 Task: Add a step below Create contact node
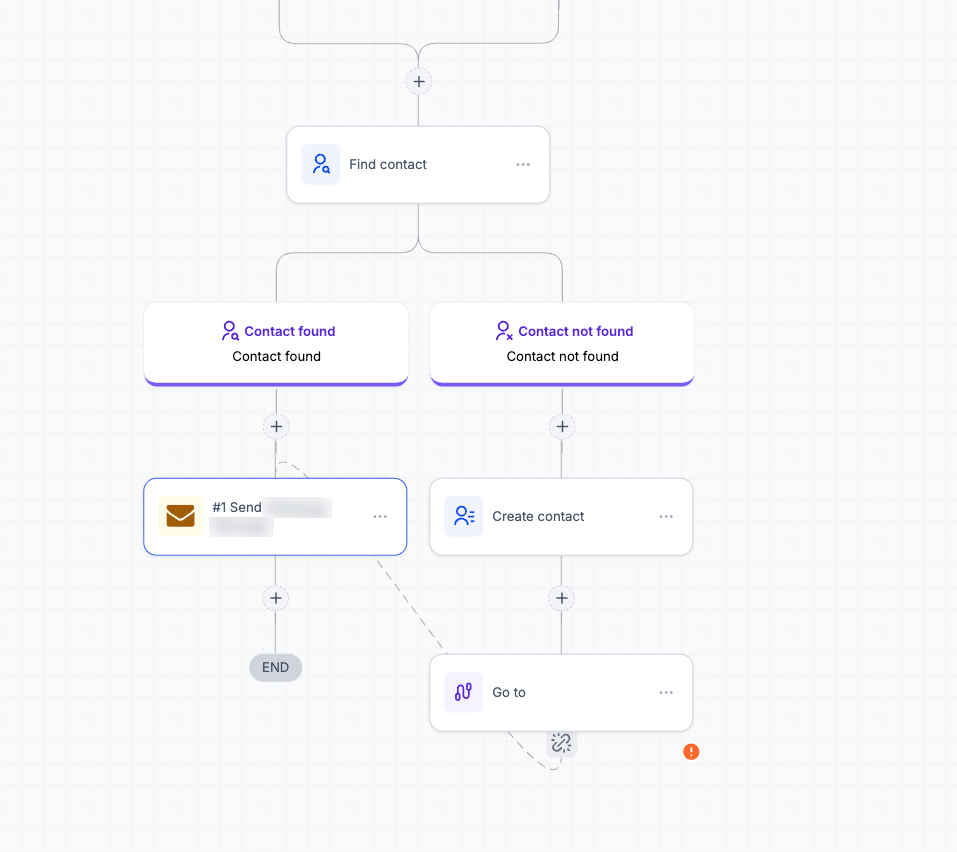coord(562,598)
